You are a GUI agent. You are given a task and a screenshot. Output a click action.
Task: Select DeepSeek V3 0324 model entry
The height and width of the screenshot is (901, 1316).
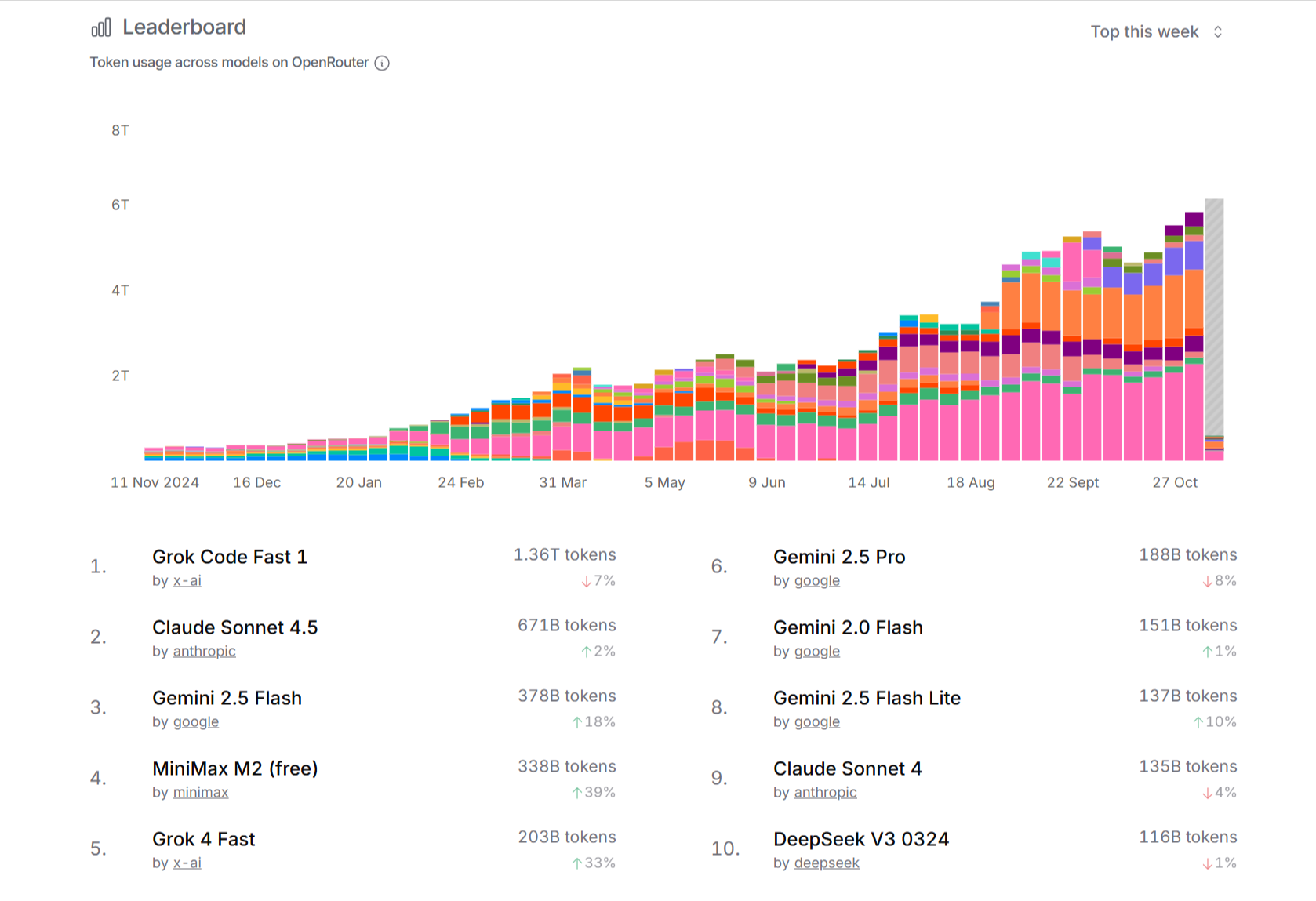[x=860, y=839]
